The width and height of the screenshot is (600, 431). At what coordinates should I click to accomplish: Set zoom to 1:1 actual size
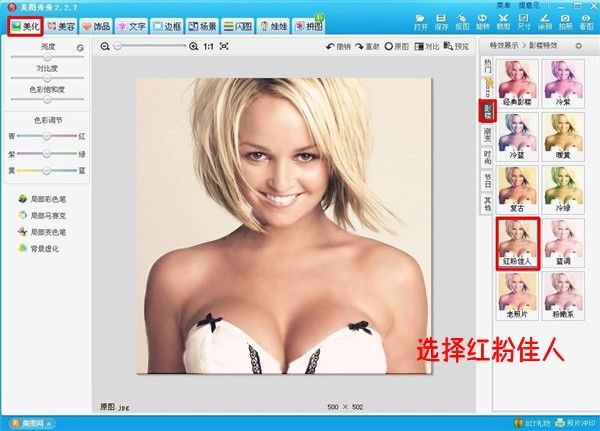(207, 47)
